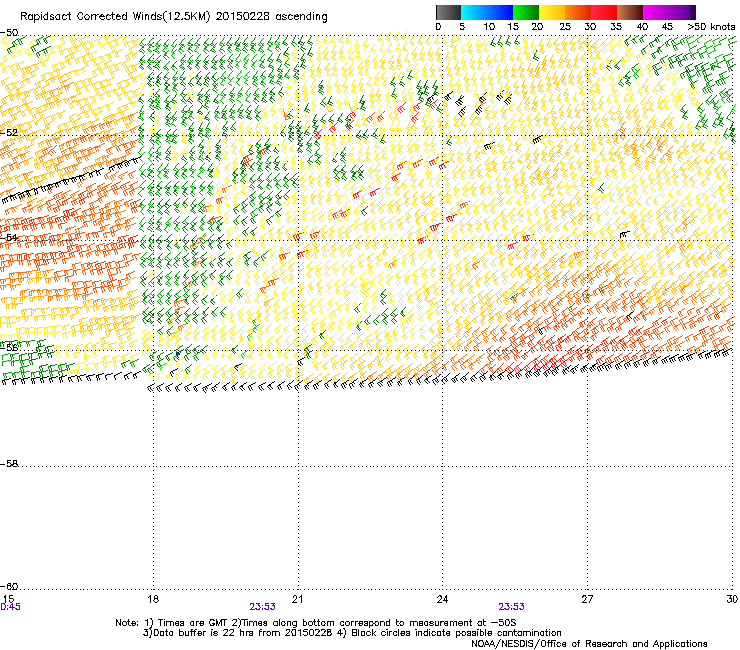Click the -60 latitude axis label

point(9,586)
